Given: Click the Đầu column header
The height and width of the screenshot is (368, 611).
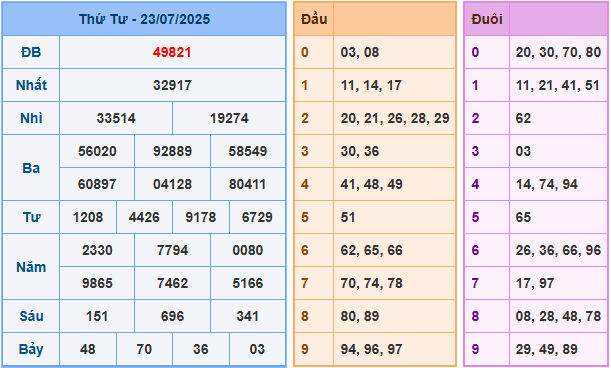Looking at the screenshot, I should [314, 19].
